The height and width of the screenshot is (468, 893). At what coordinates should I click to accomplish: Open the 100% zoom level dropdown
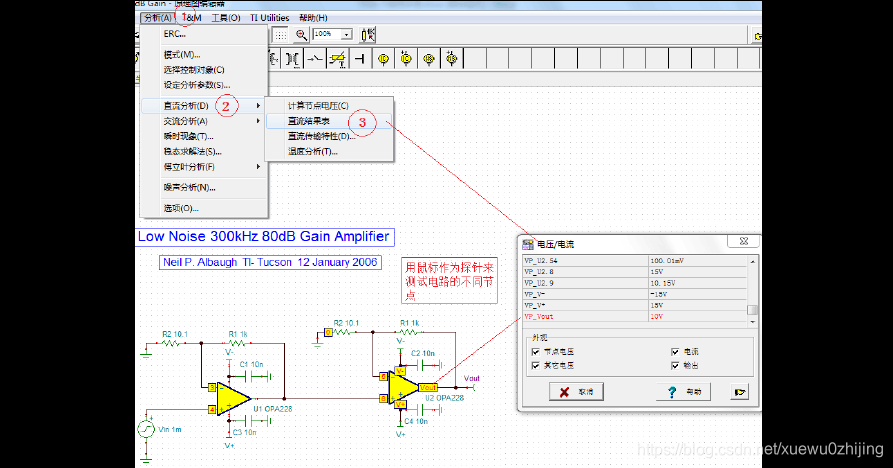pos(346,35)
